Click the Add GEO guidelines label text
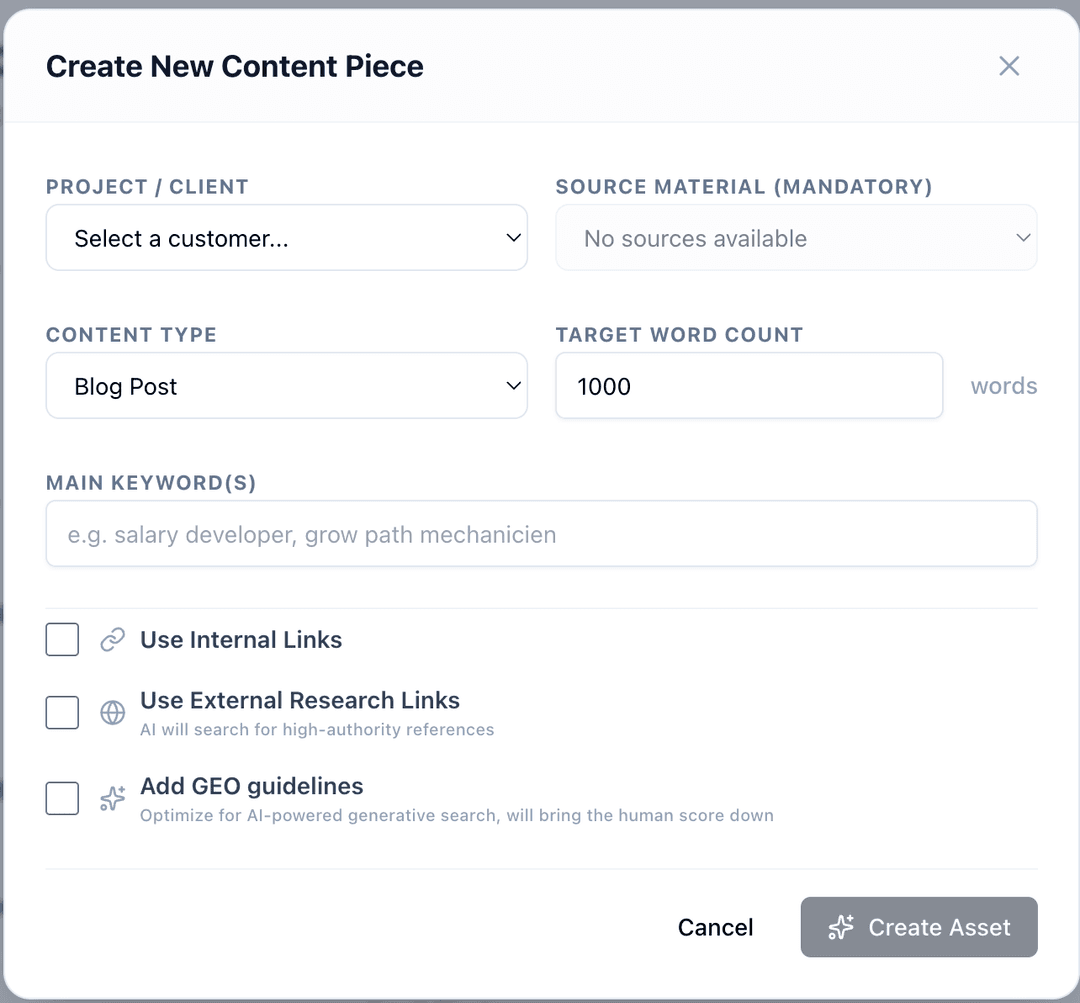Image resolution: width=1080 pixels, height=1003 pixels. tap(252, 786)
